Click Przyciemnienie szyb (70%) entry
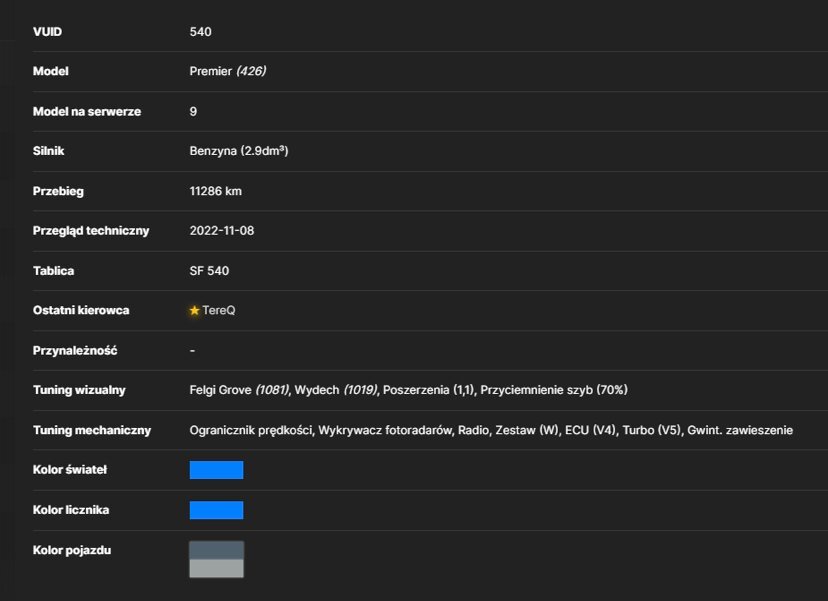The image size is (828, 601). 554,390
